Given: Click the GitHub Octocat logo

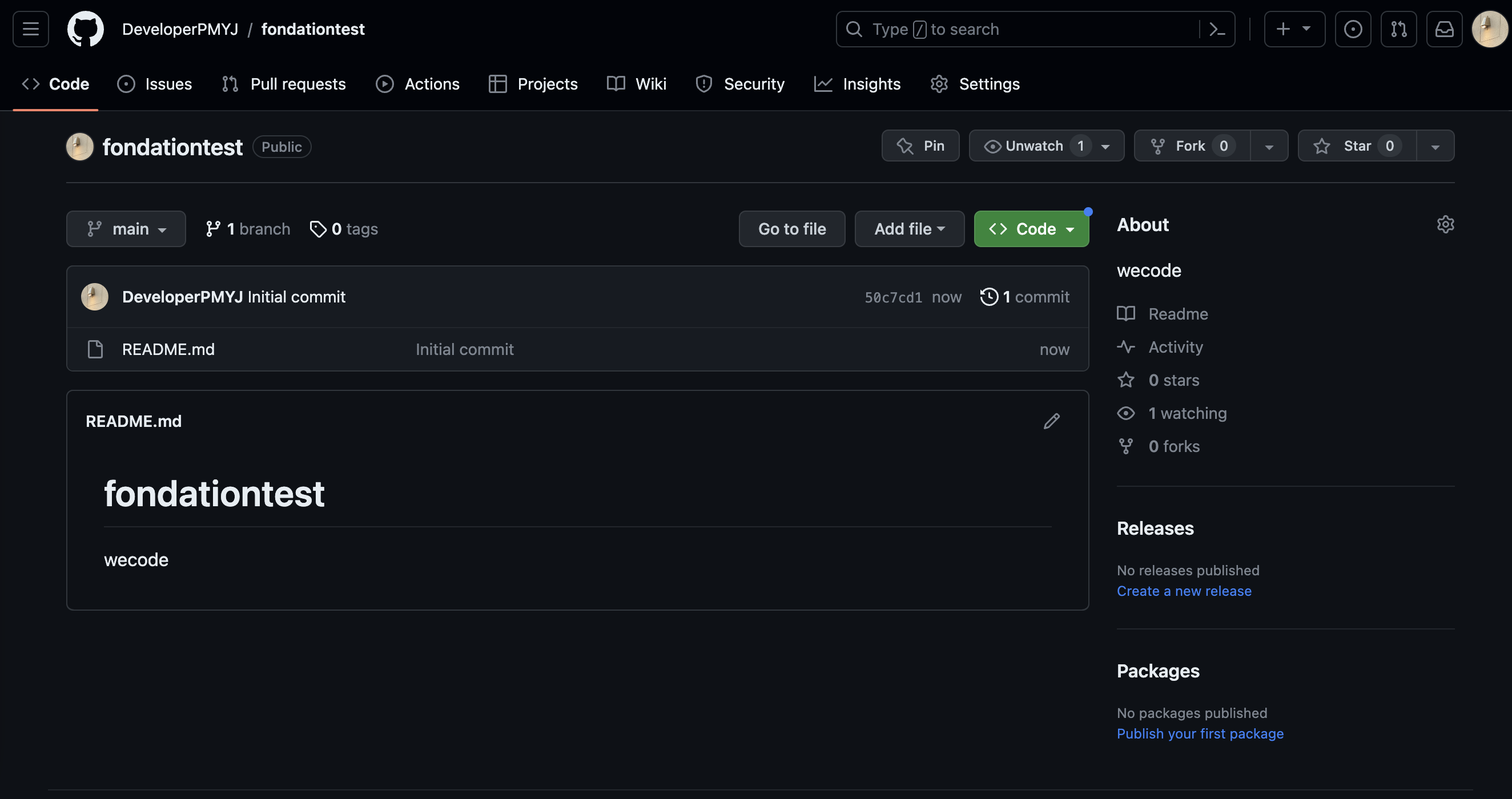Looking at the screenshot, I should click(86, 29).
